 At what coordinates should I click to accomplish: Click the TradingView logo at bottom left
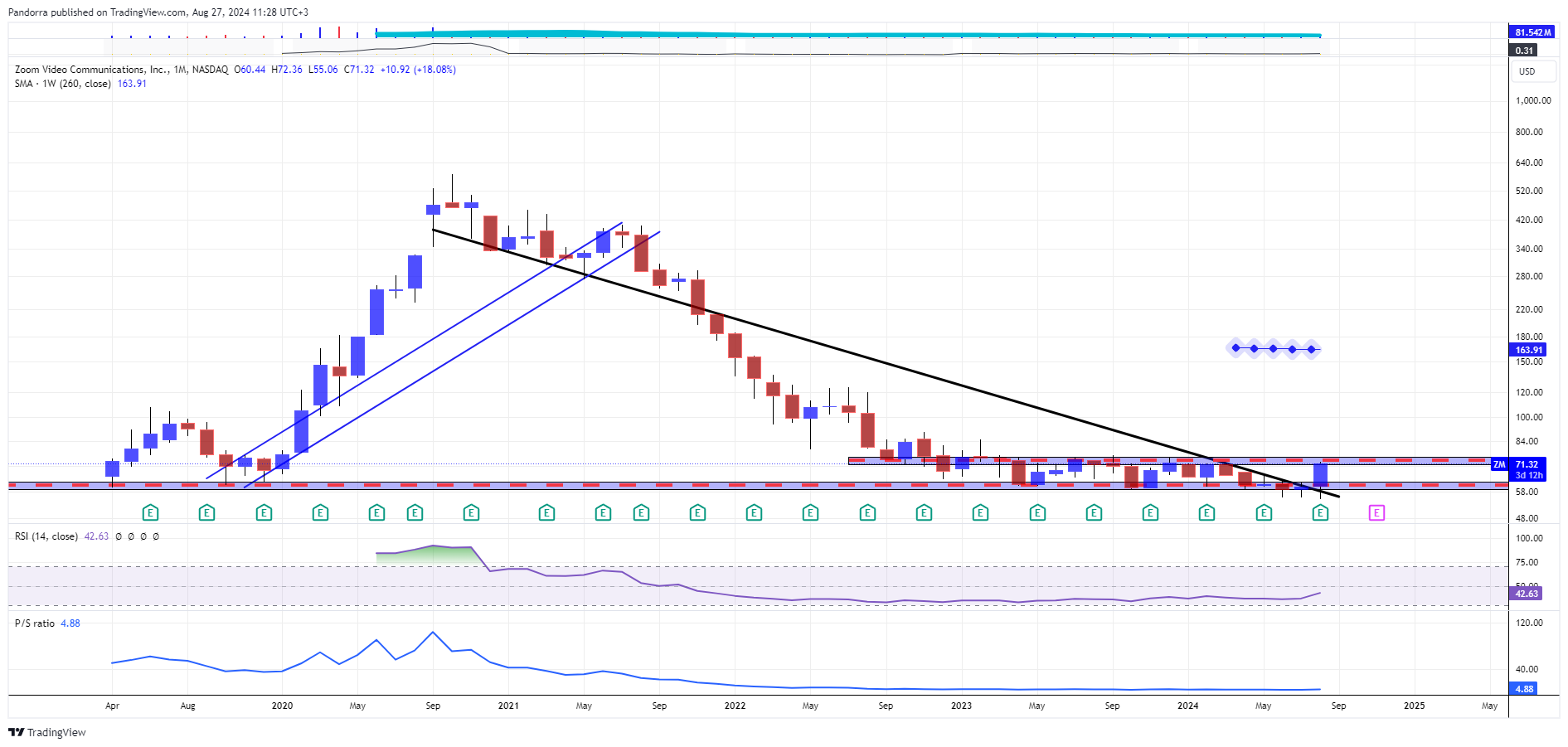tap(47, 732)
